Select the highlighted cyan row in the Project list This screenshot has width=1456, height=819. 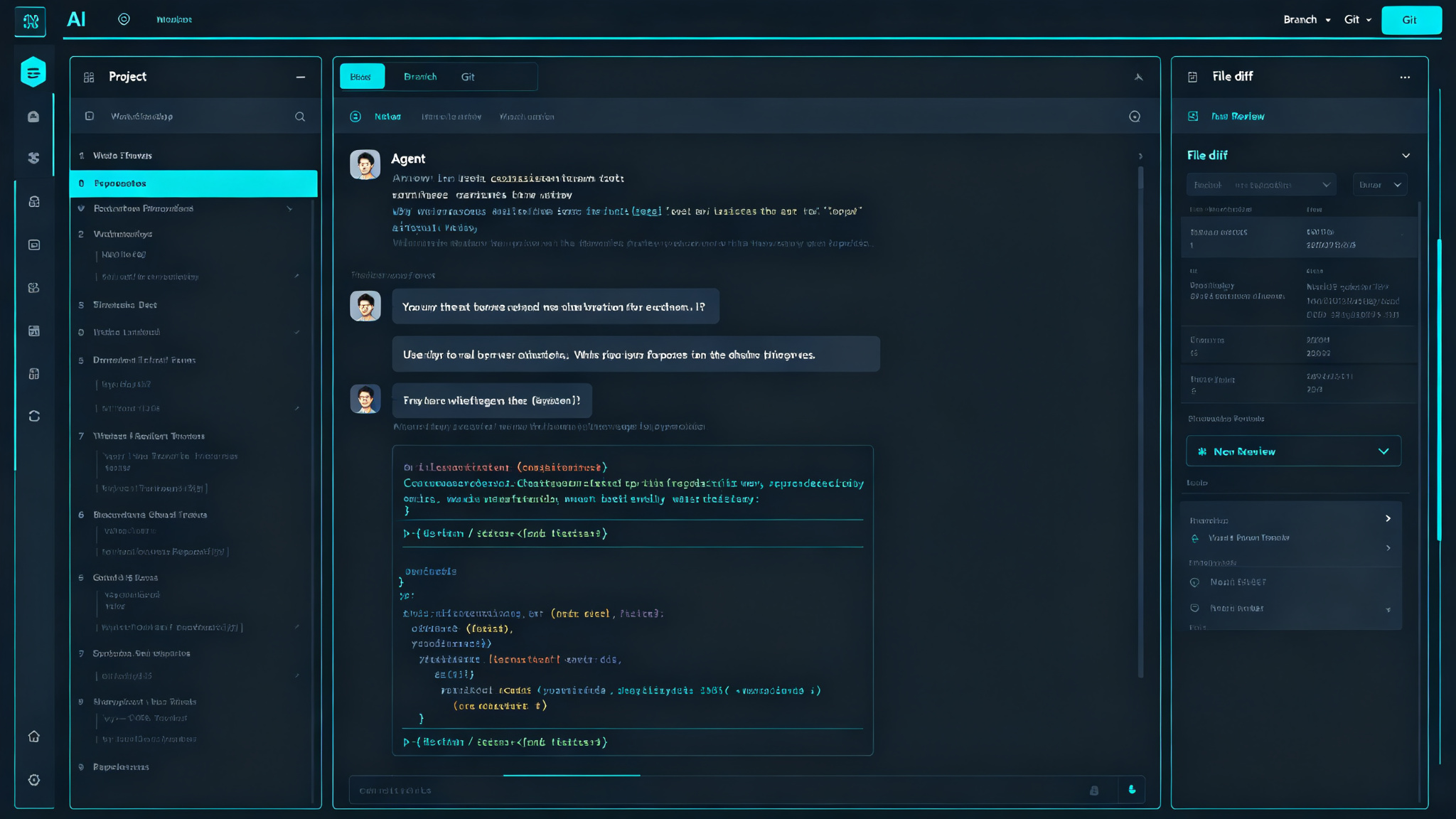click(x=193, y=183)
